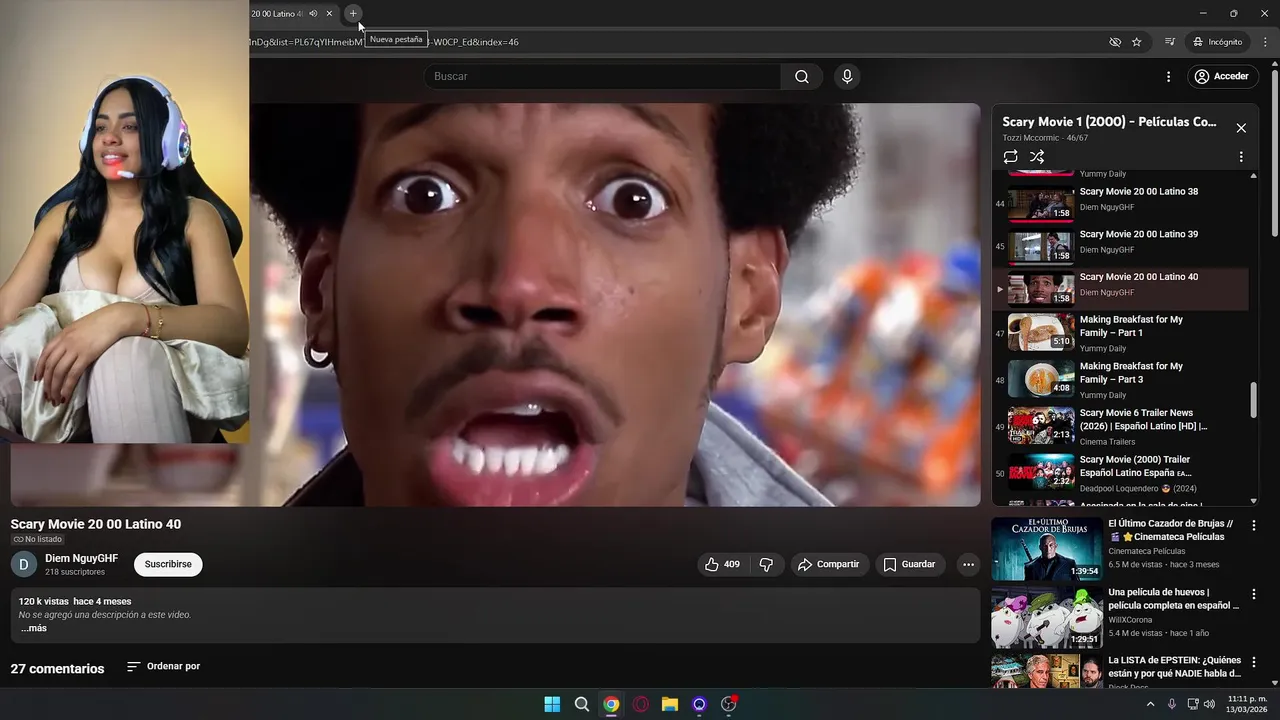The image size is (1280, 720).
Task: Open the browser media control icon
Action: pyautogui.click(x=1170, y=42)
